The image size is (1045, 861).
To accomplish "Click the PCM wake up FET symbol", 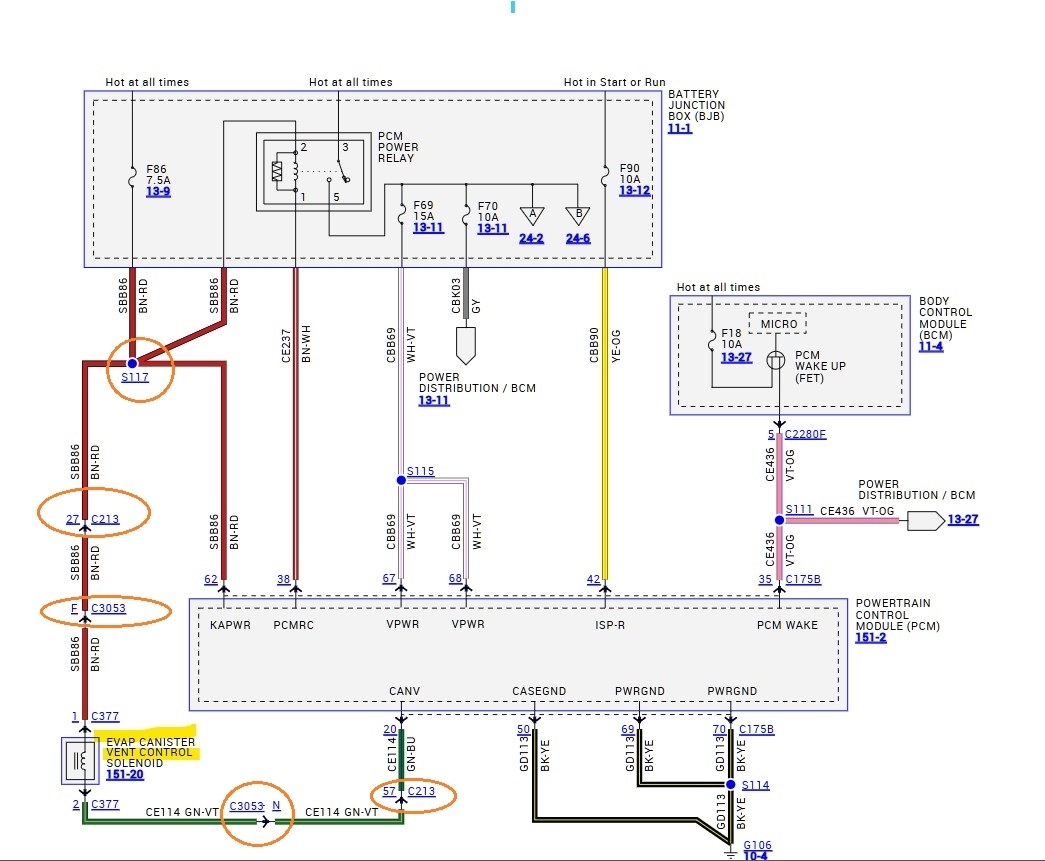I will coord(776,360).
